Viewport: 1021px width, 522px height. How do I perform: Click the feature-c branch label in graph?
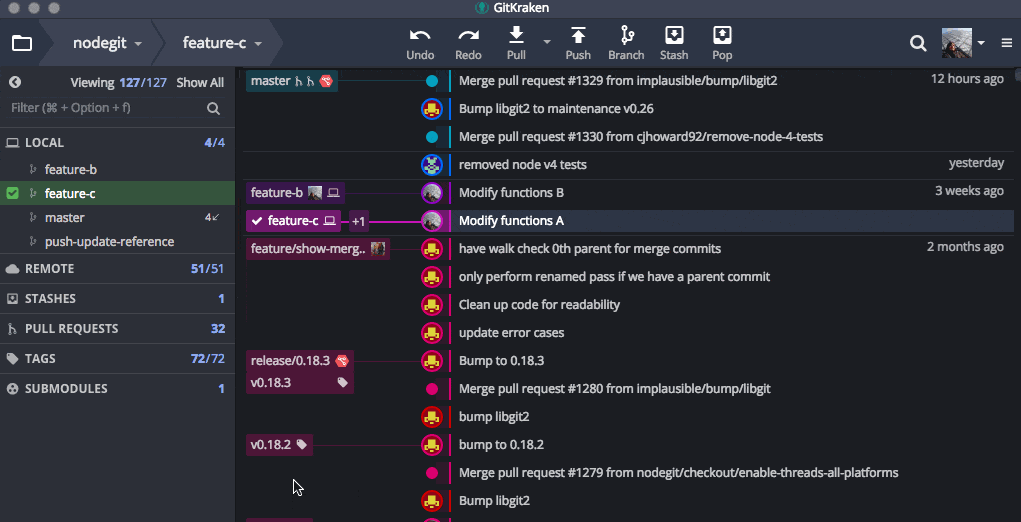point(294,221)
